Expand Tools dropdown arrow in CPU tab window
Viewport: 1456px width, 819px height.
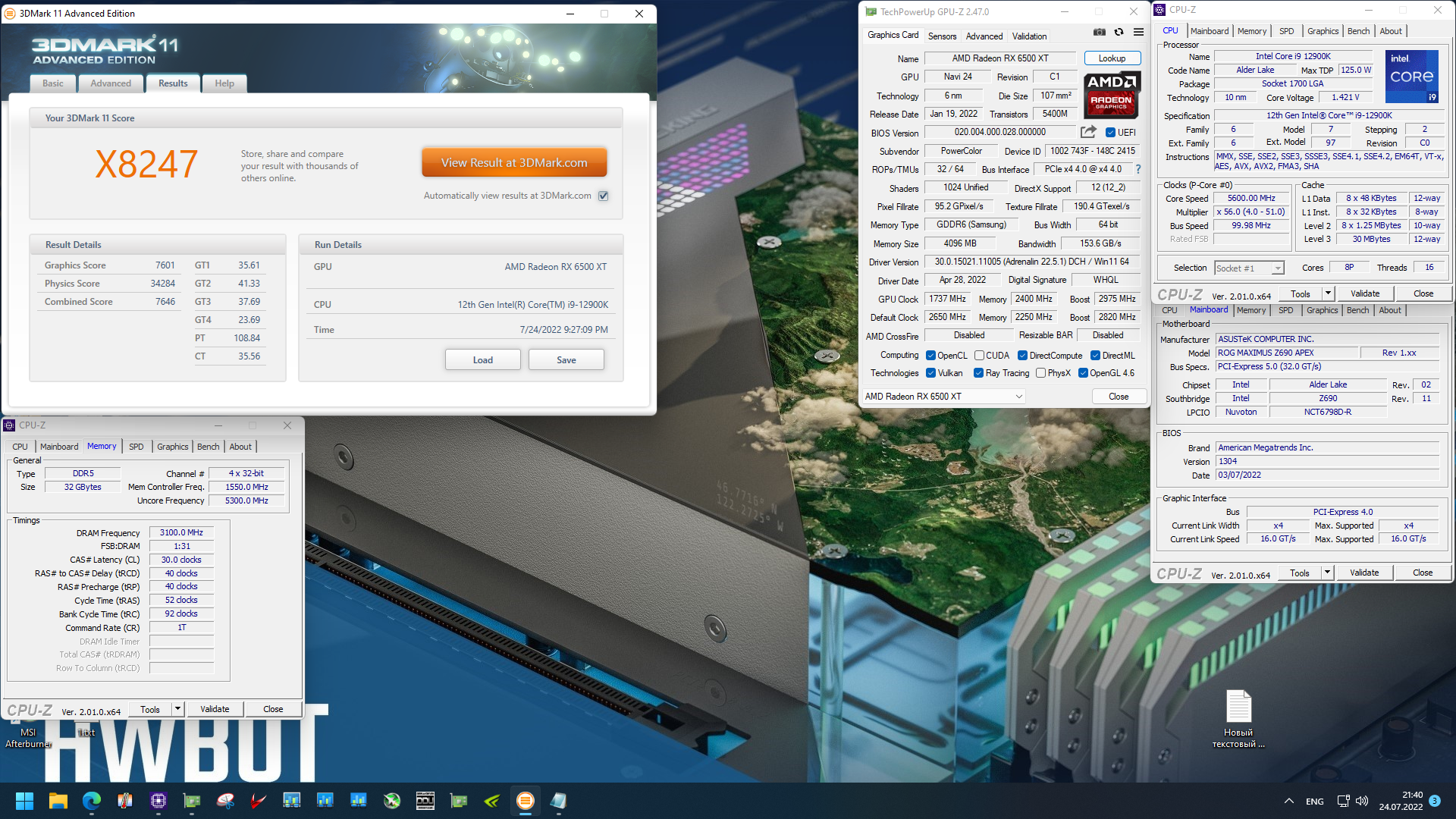pos(1328,293)
